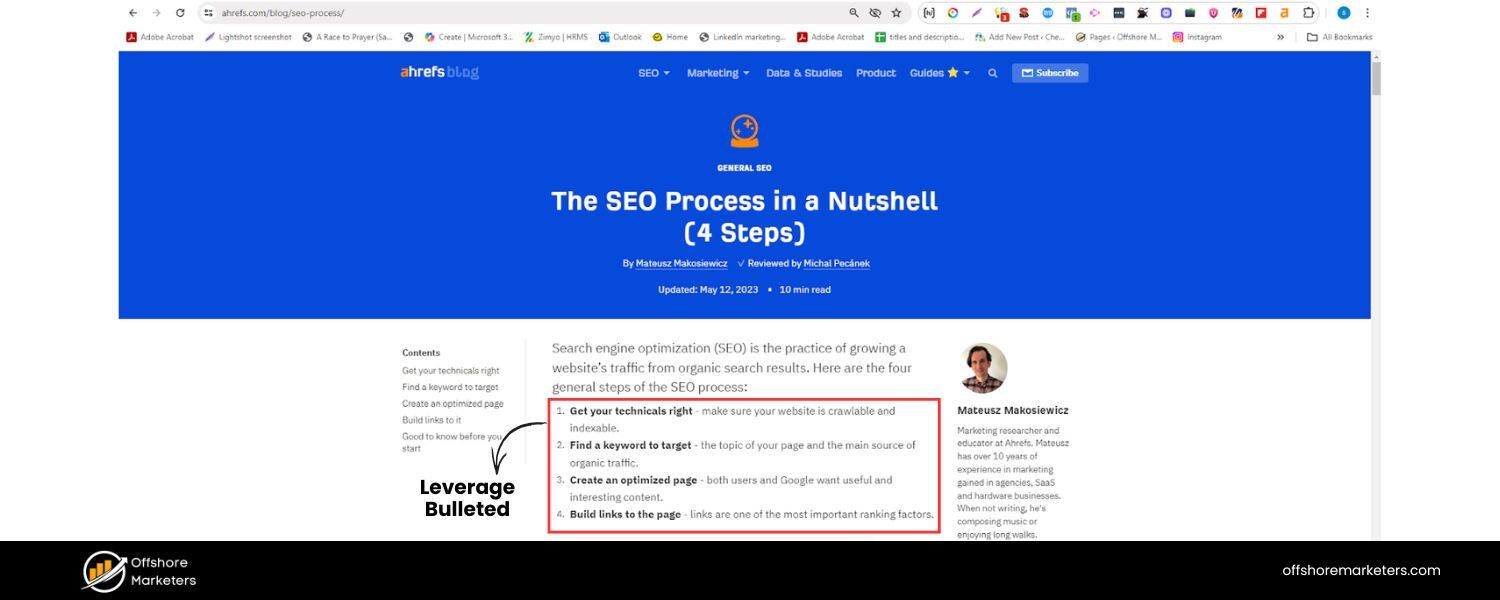Show hidden bookmarks with the overflow chevron
Viewport: 1500px width, 600px height.
pos(1280,37)
